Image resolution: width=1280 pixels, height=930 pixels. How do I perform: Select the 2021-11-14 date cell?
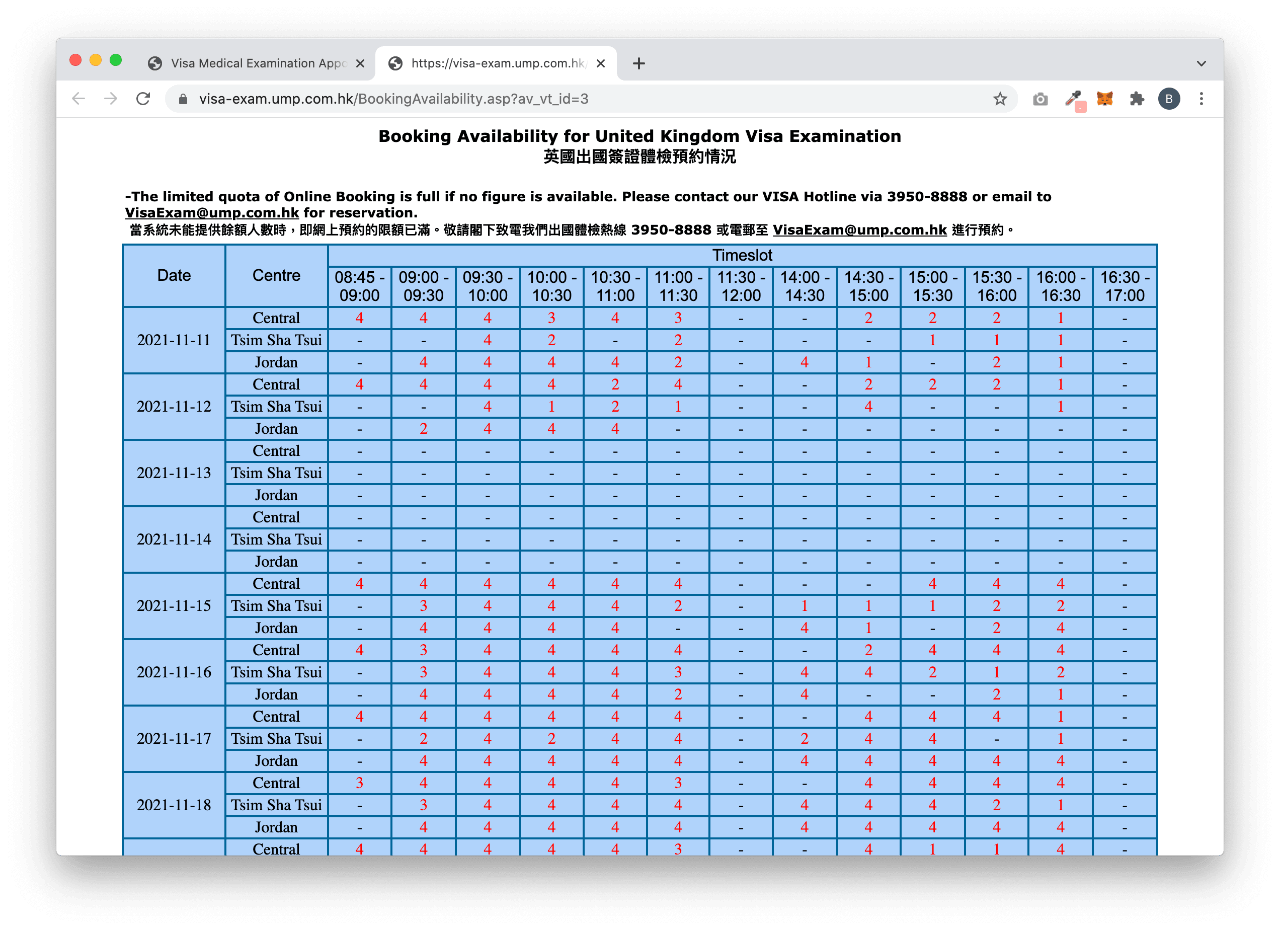pyautogui.click(x=174, y=539)
